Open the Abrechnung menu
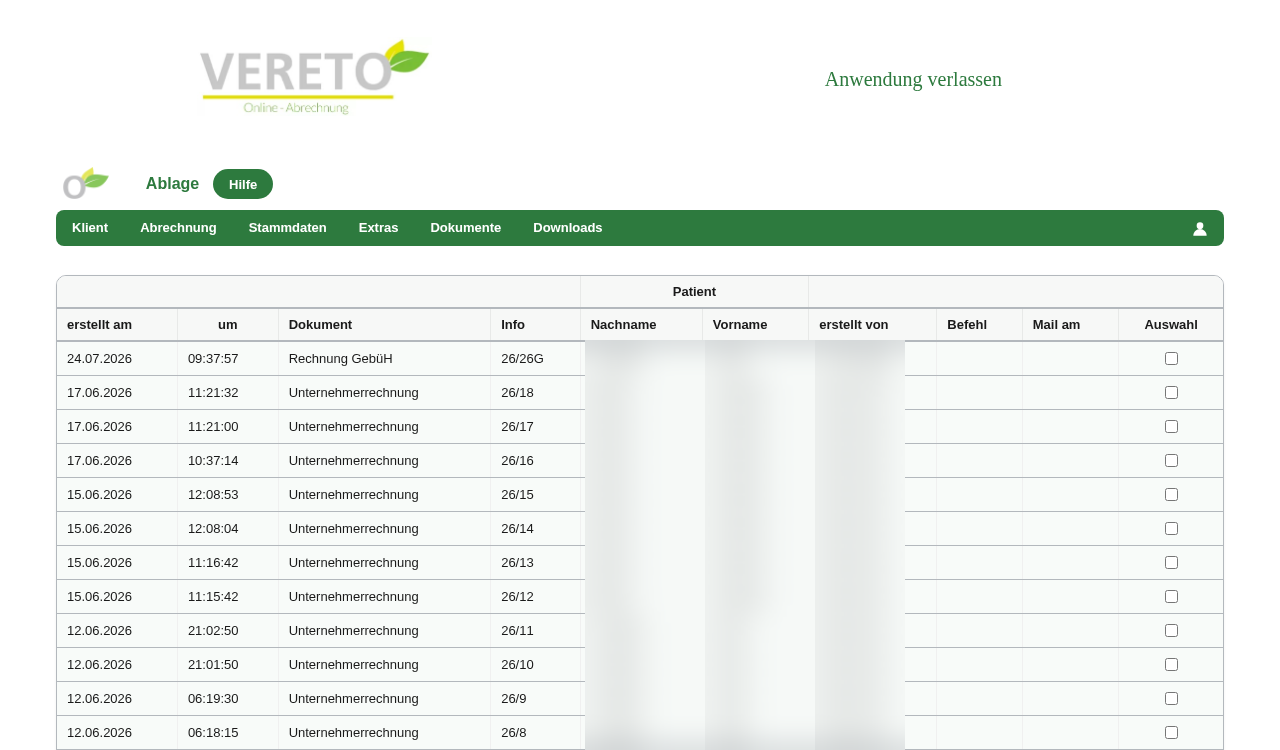The width and height of the screenshot is (1280, 750). (x=178, y=228)
